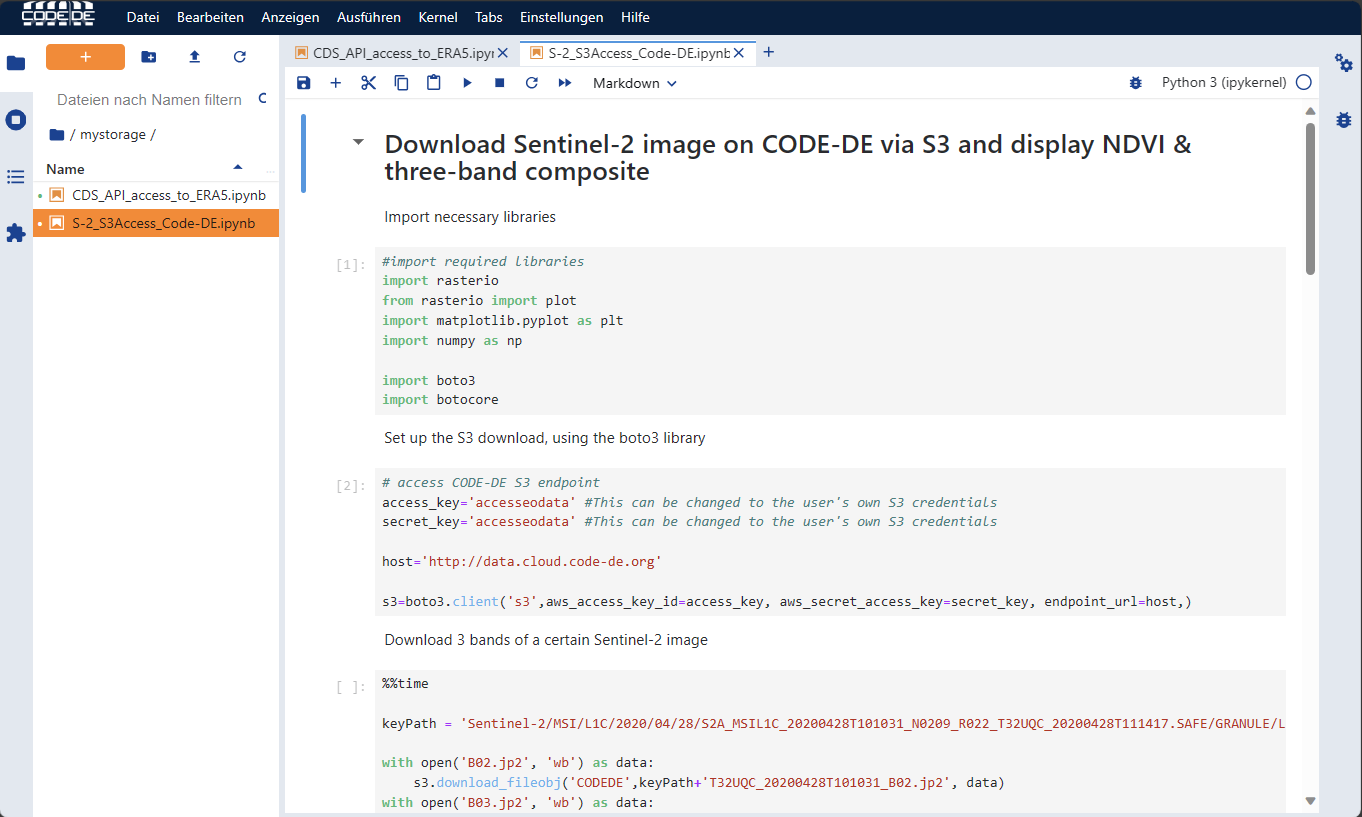Sort files by clicking Name column header

(66, 169)
